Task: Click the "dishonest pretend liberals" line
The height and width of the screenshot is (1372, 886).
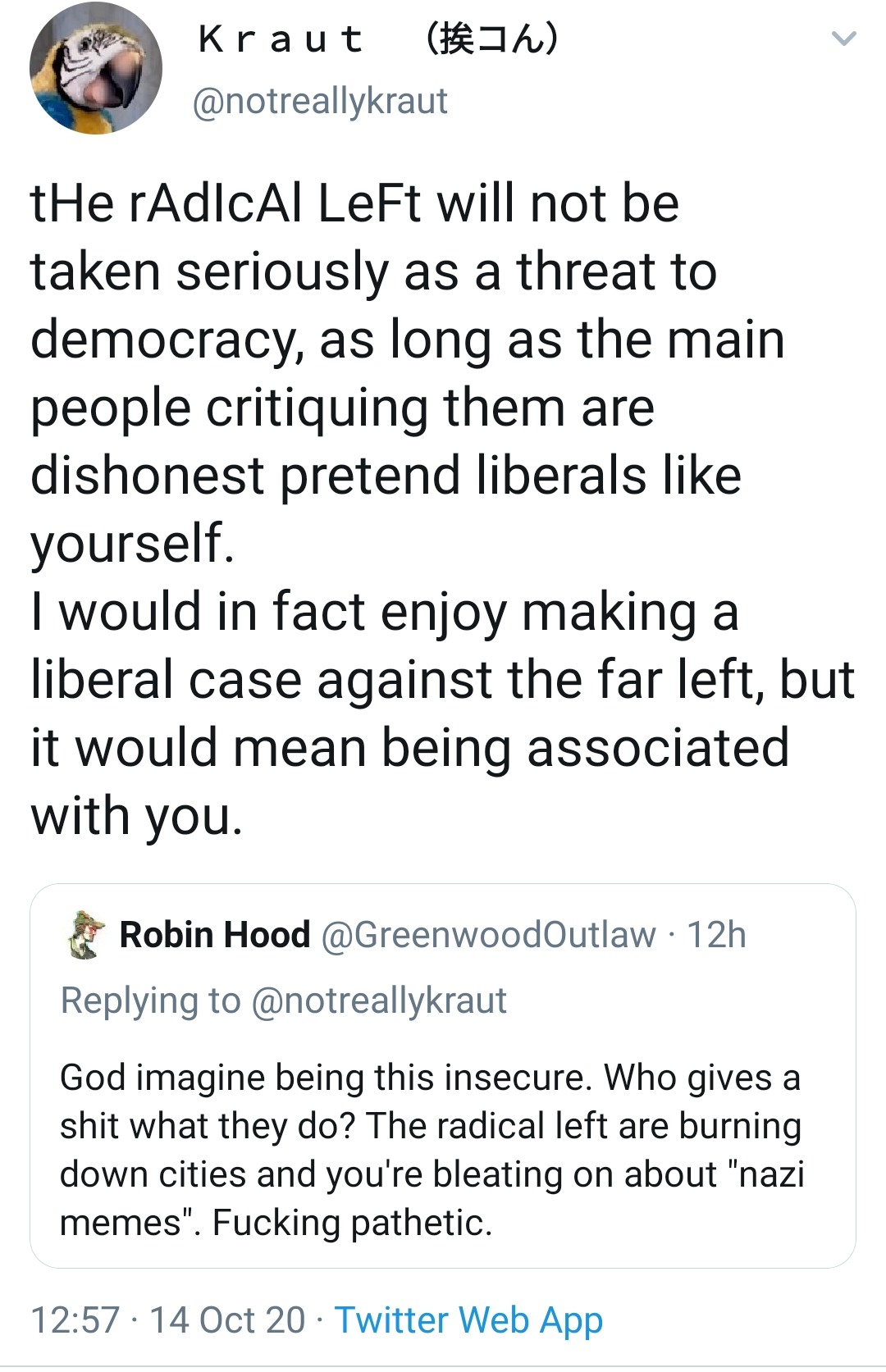Action: [x=386, y=476]
